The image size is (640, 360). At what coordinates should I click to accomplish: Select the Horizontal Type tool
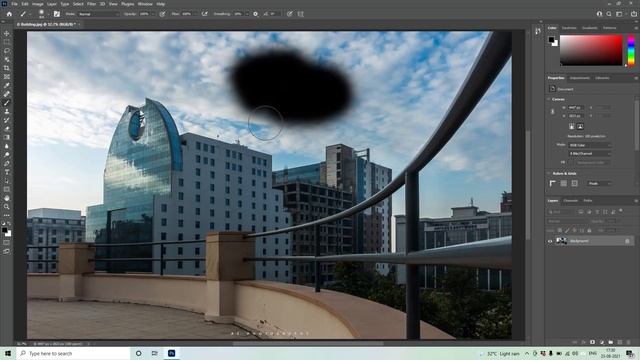click(7, 172)
